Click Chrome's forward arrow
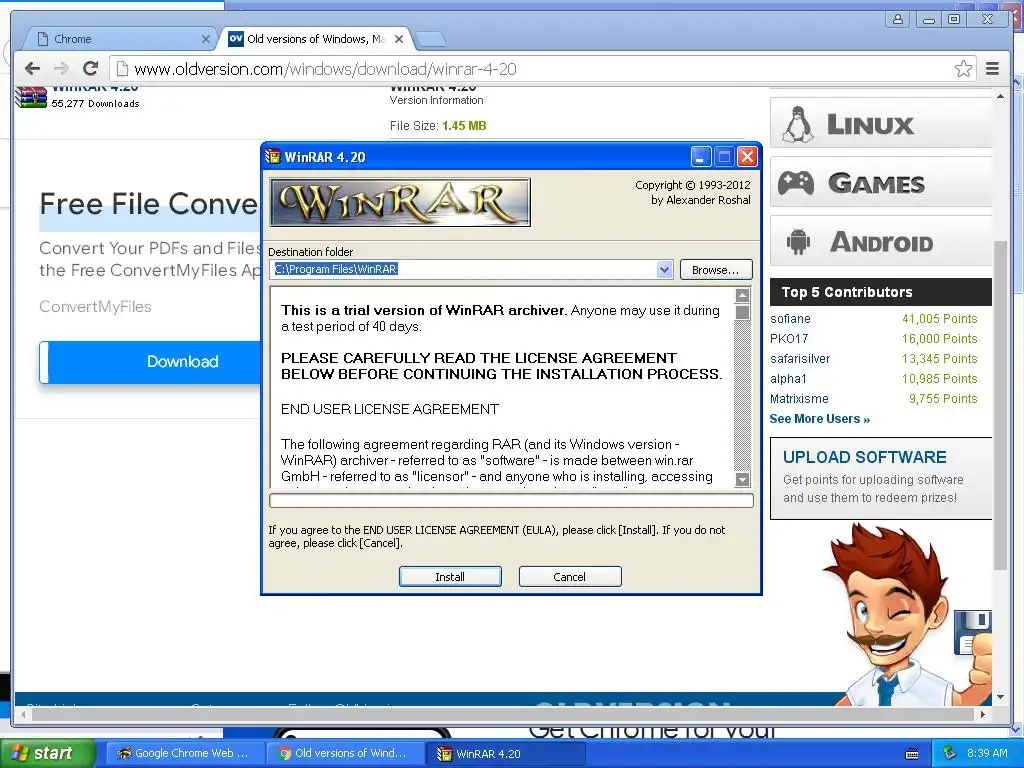This screenshot has width=1024, height=768. tap(61, 69)
